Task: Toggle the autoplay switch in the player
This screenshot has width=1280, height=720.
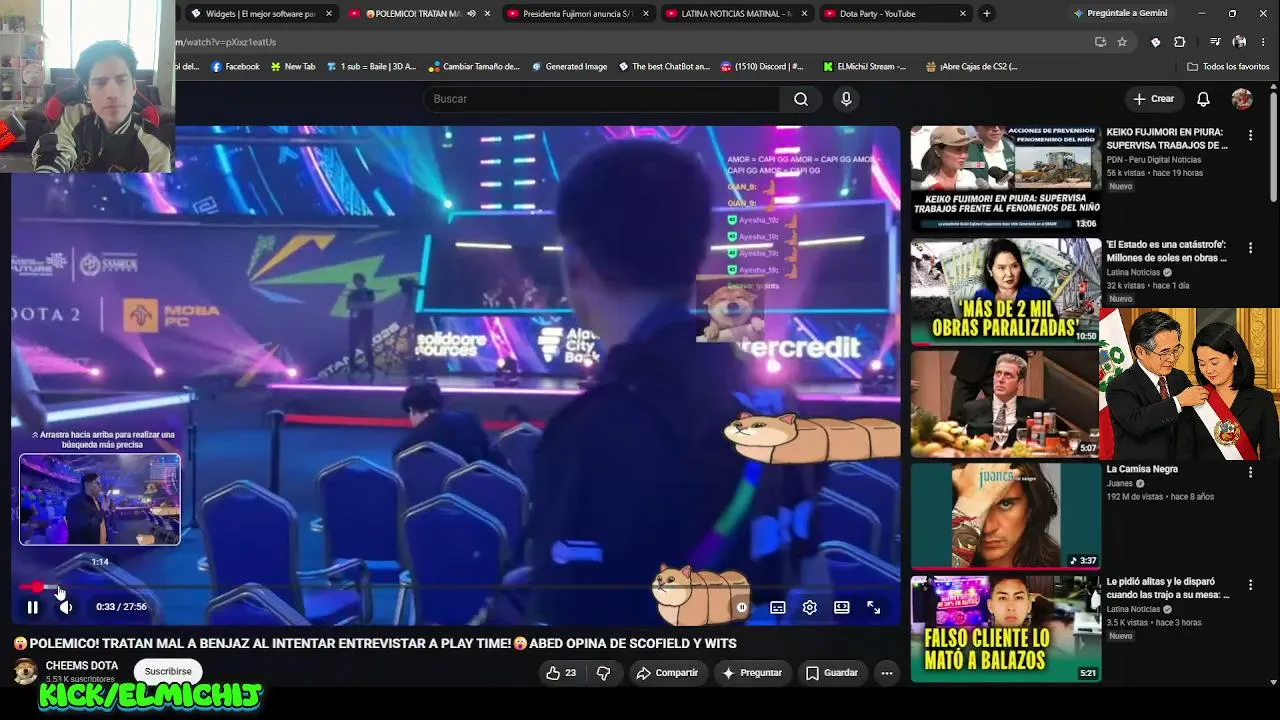Action: [741, 607]
